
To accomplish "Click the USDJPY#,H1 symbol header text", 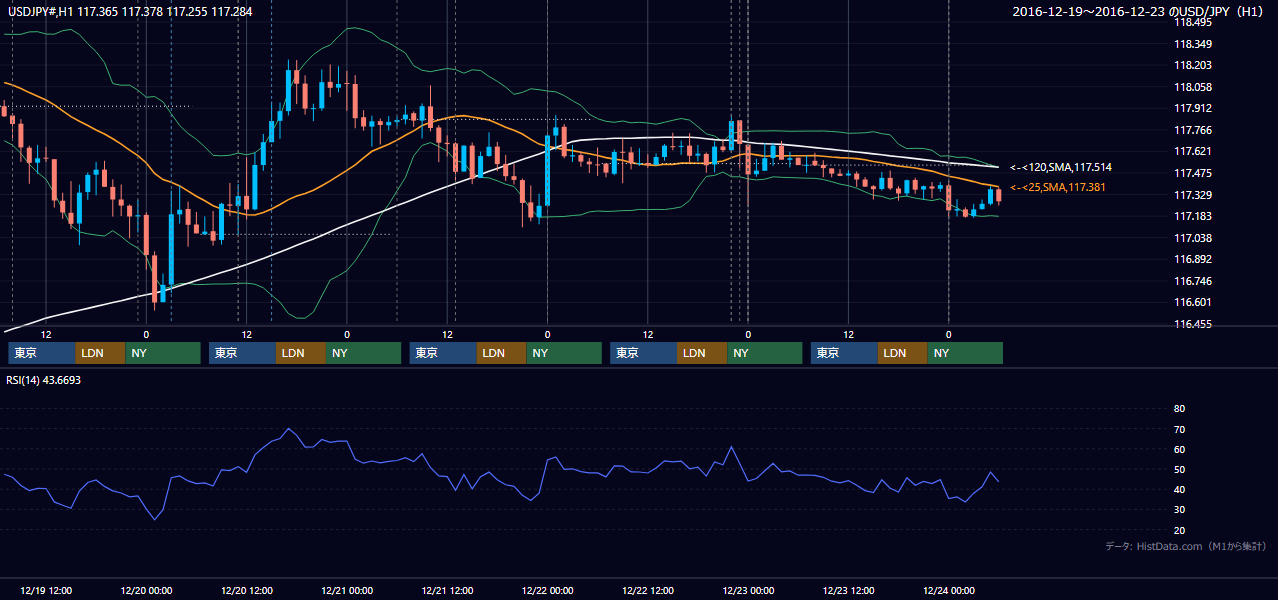I will pos(130,12).
